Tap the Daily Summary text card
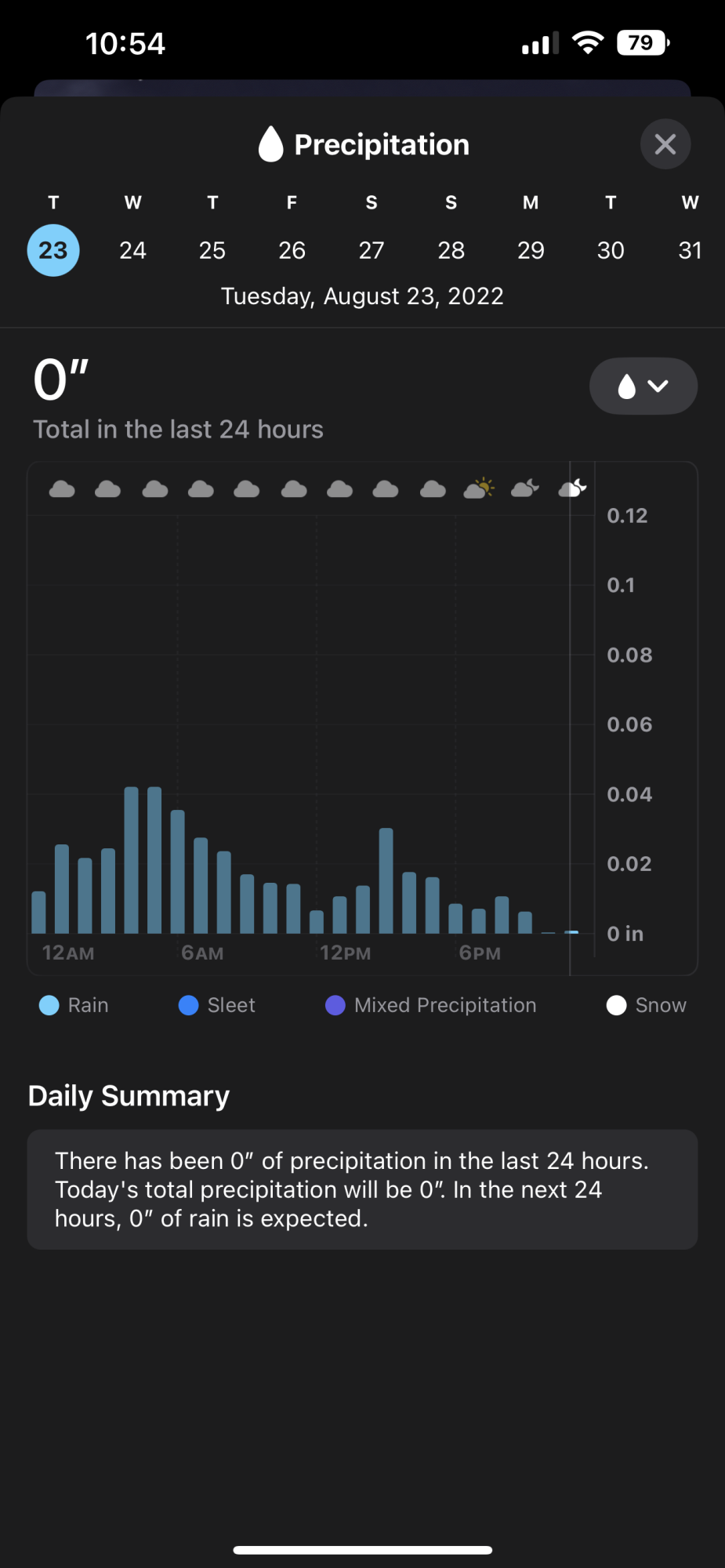 [x=362, y=1189]
